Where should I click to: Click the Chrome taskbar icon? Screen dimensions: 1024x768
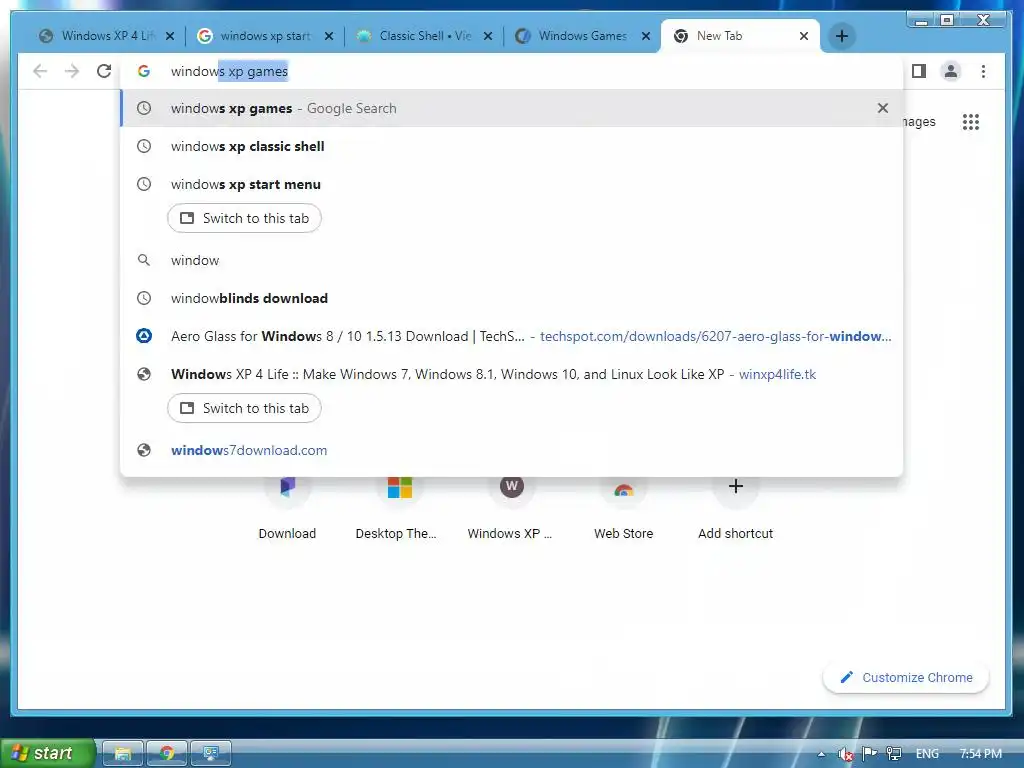[167, 753]
